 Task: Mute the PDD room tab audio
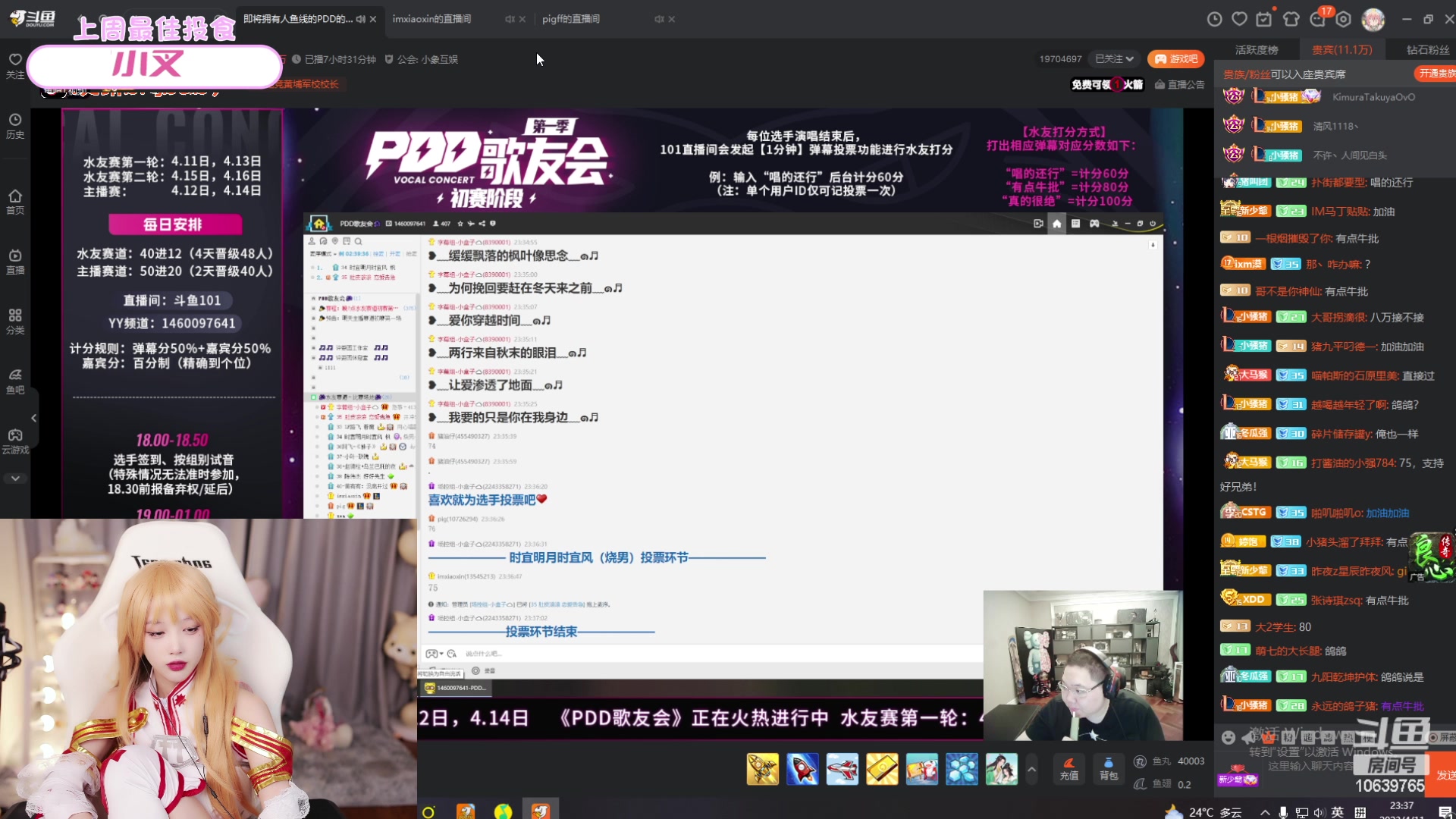coord(361,19)
